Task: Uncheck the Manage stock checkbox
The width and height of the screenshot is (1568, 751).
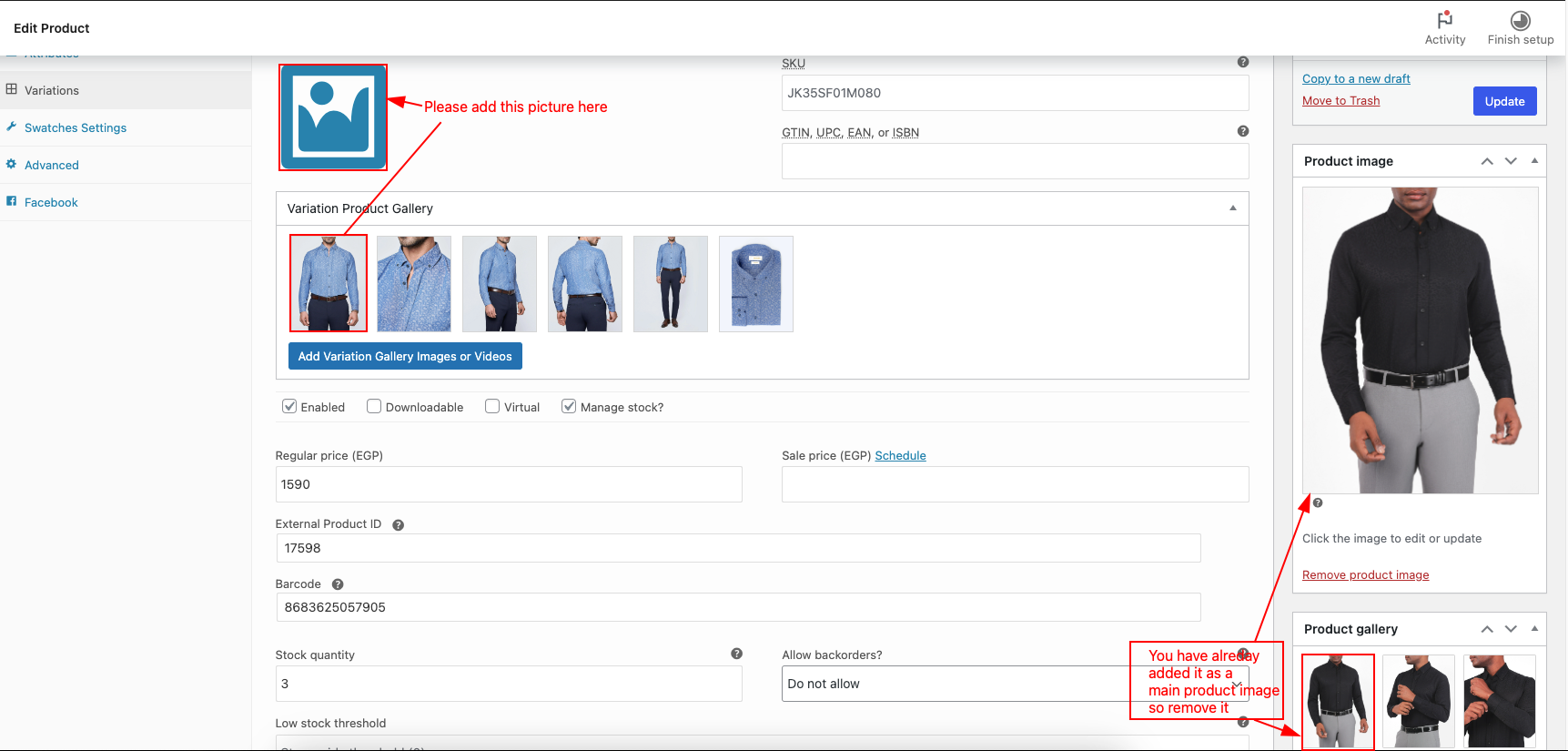Action: [x=569, y=406]
